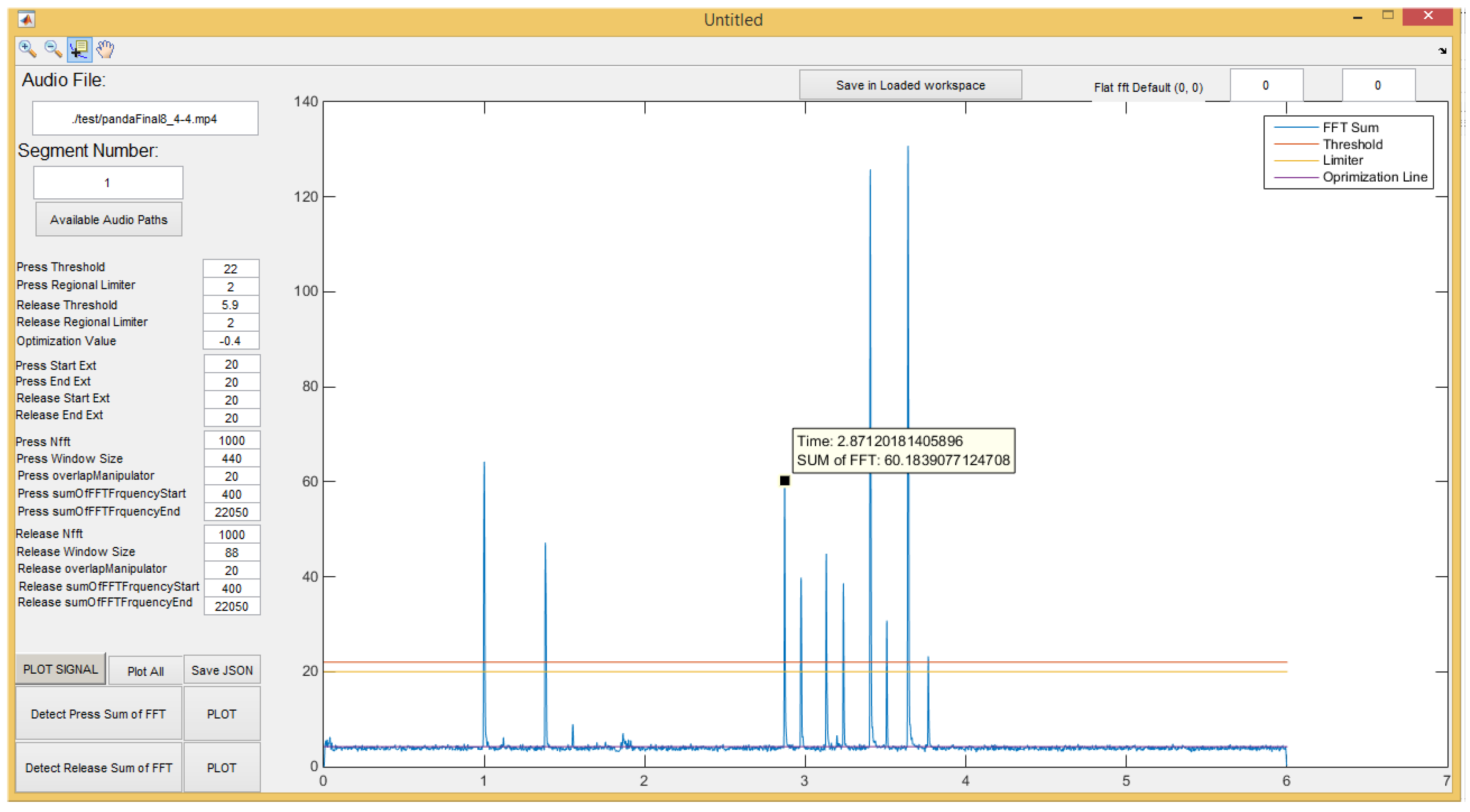Edit Release sumOfFFTFrquencyEnd field
1470x812 pixels.
232,606
